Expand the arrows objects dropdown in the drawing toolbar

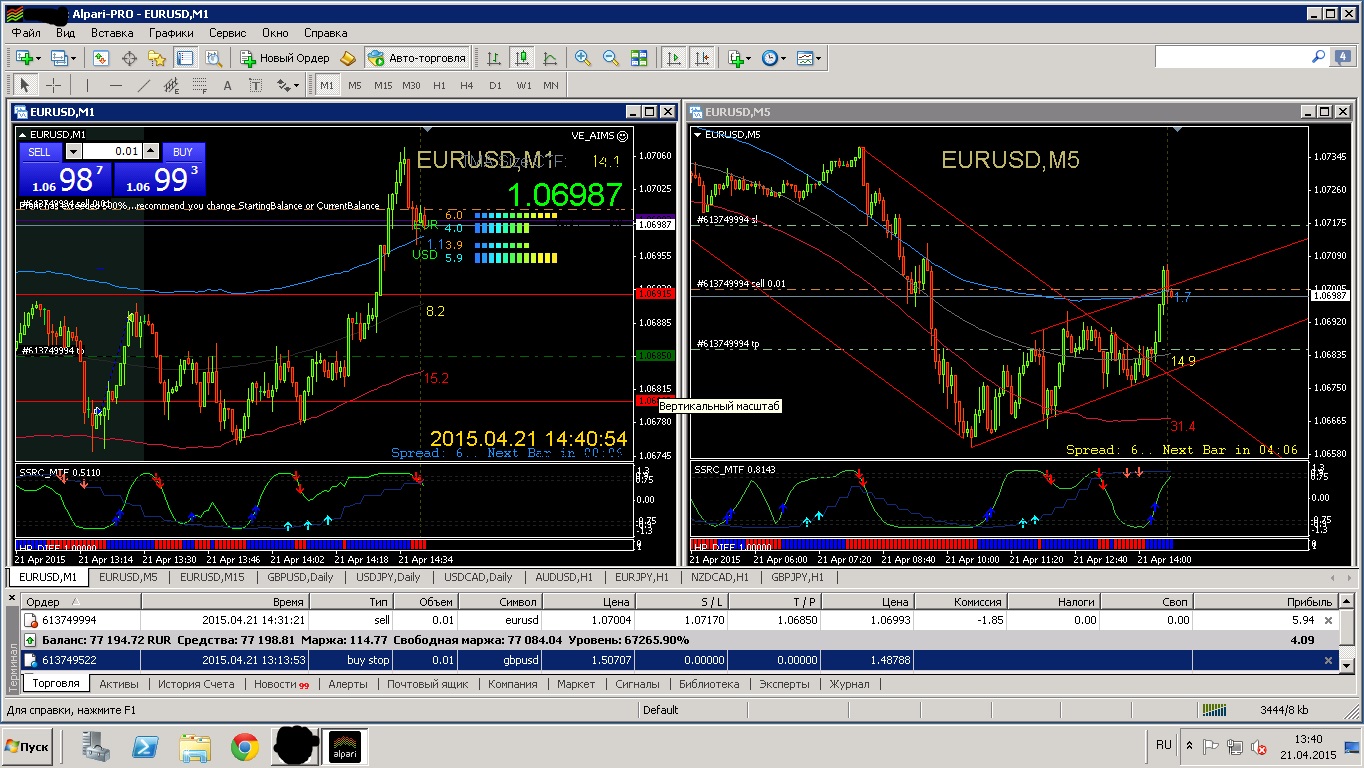click(296, 85)
